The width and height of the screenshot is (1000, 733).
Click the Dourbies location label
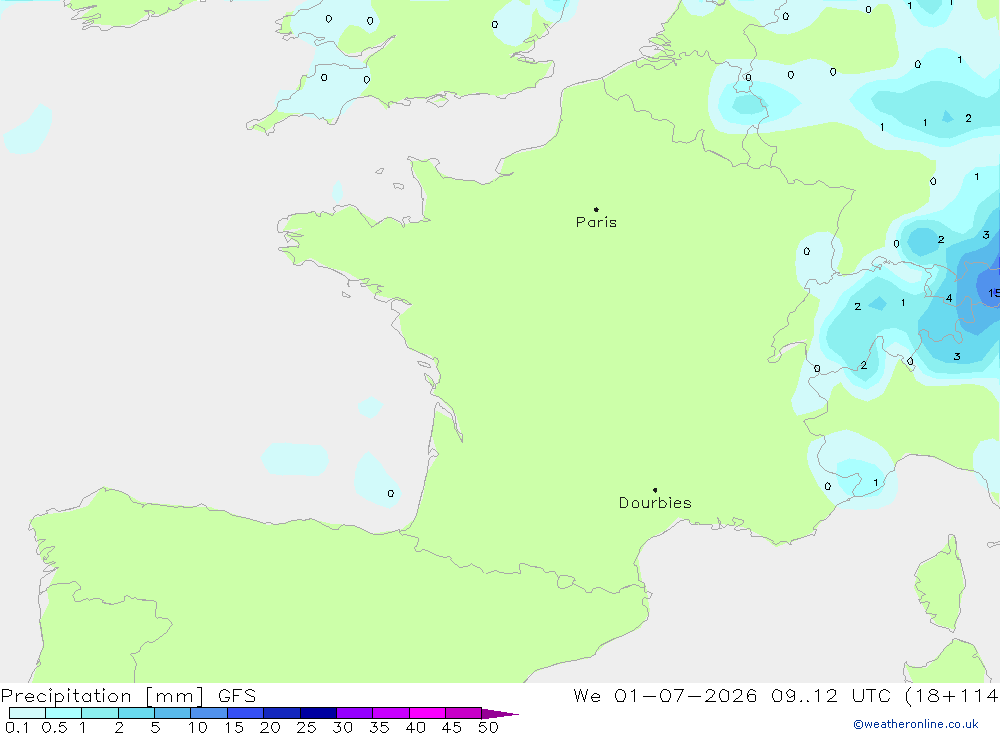(x=655, y=503)
